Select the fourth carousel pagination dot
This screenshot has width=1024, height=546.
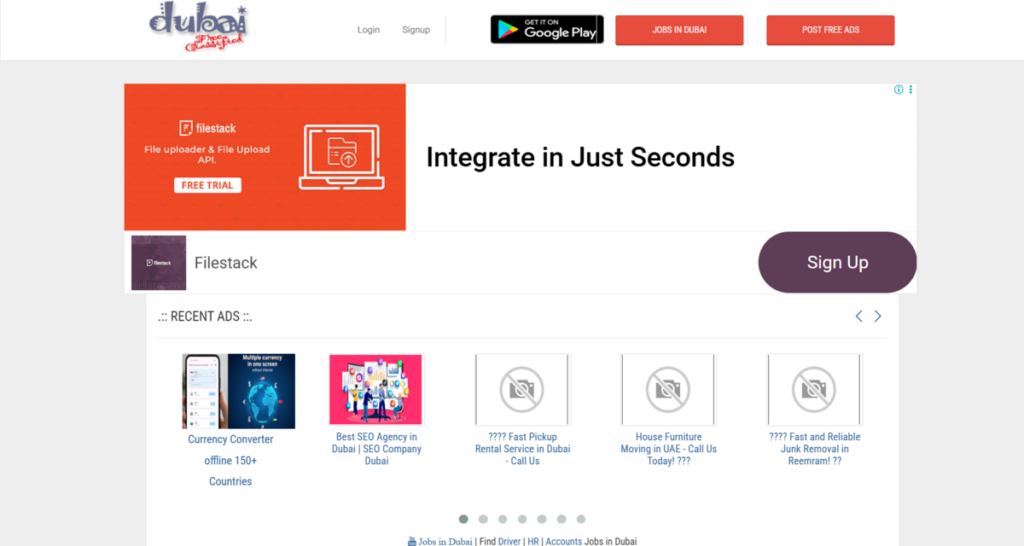(x=522, y=519)
